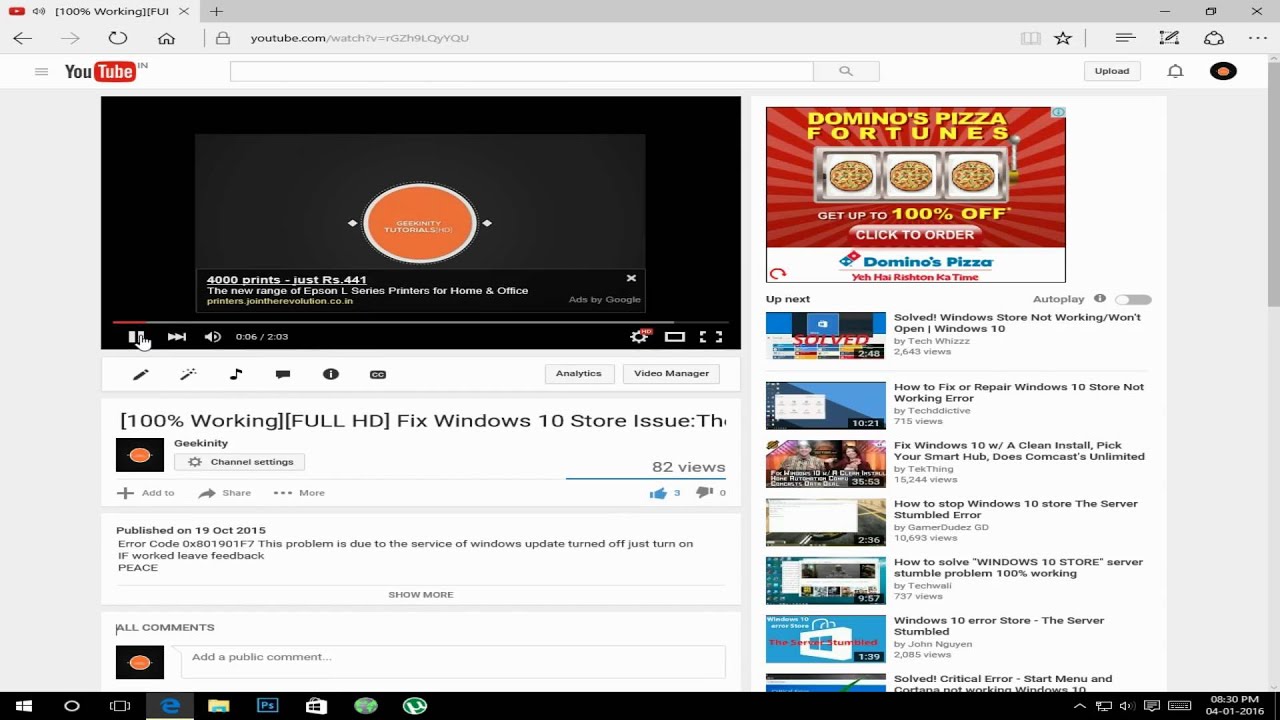Dislike the video with thumbs down
The image size is (1280, 720).
pos(705,493)
